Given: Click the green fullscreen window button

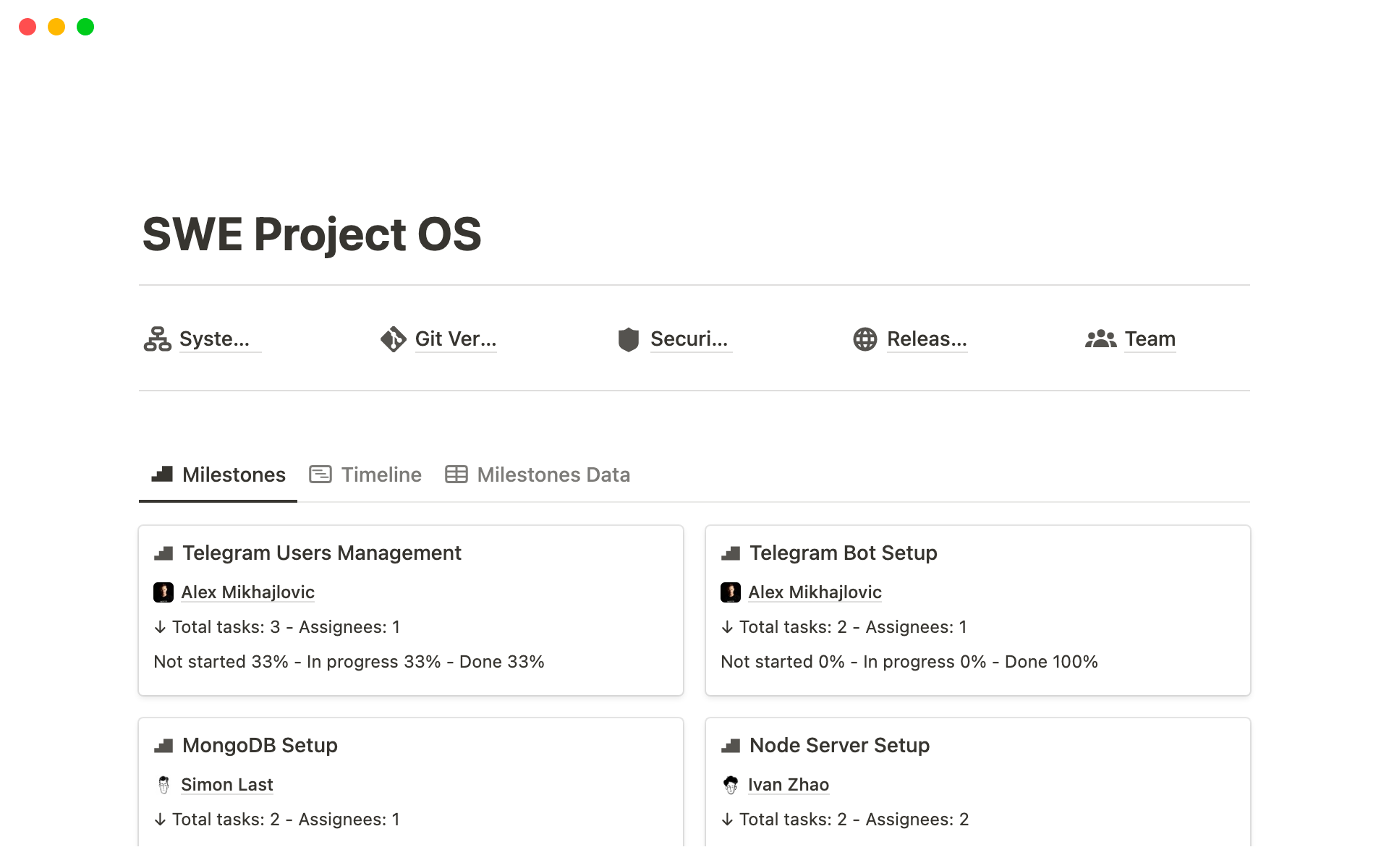Looking at the screenshot, I should [x=85, y=27].
